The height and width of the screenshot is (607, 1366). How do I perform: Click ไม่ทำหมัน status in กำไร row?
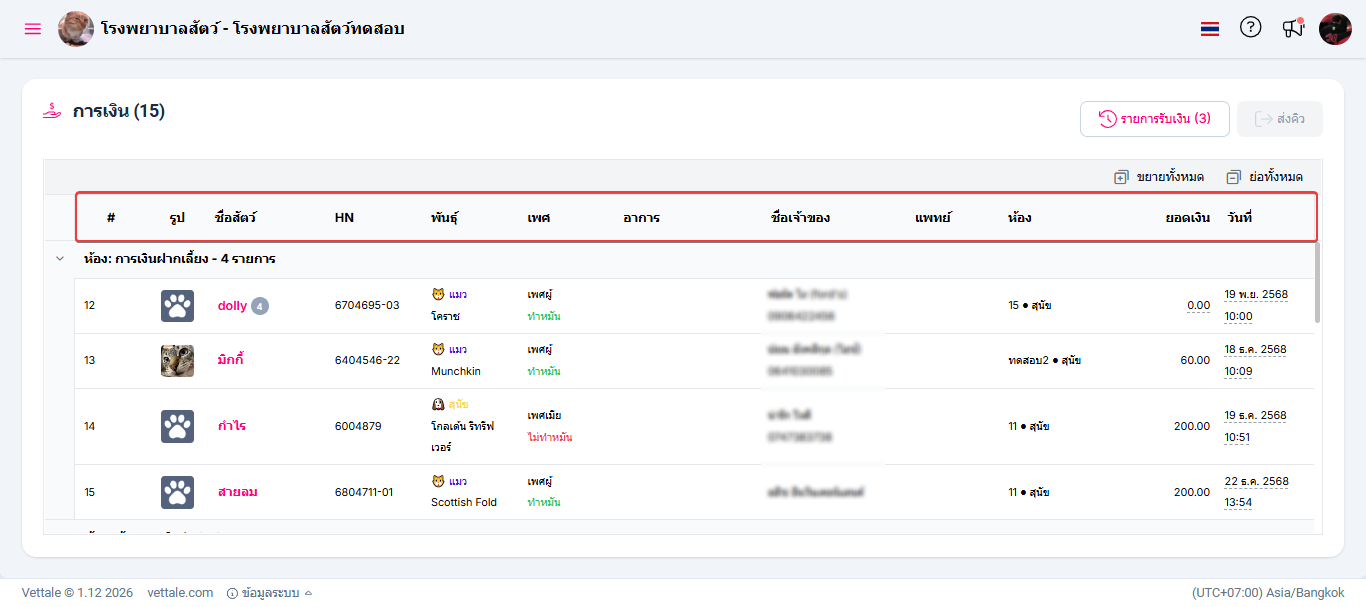550,437
